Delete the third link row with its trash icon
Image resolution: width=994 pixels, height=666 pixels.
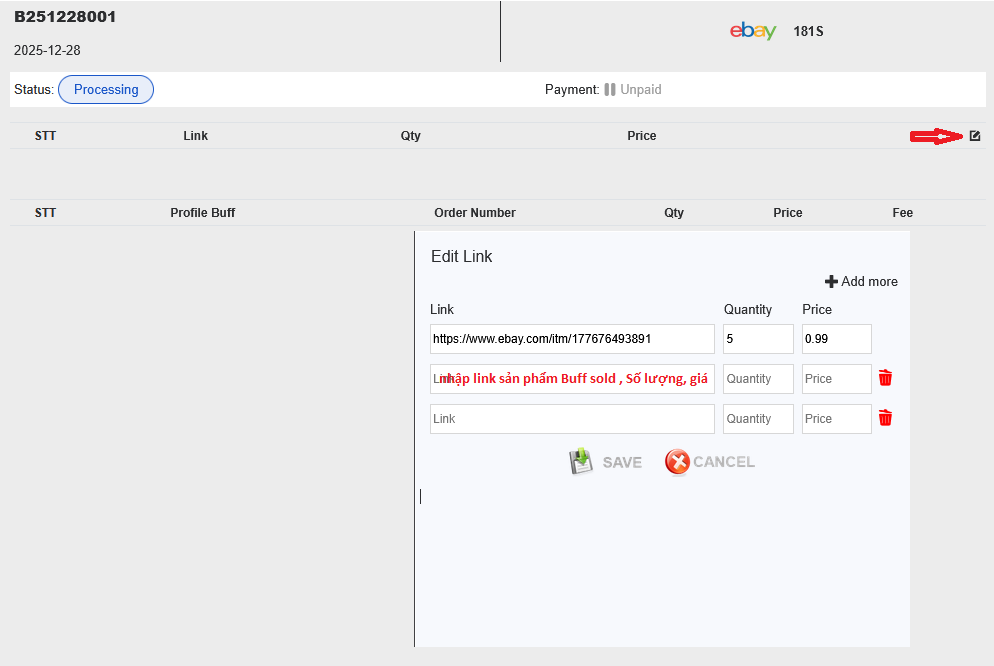click(x=885, y=418)
